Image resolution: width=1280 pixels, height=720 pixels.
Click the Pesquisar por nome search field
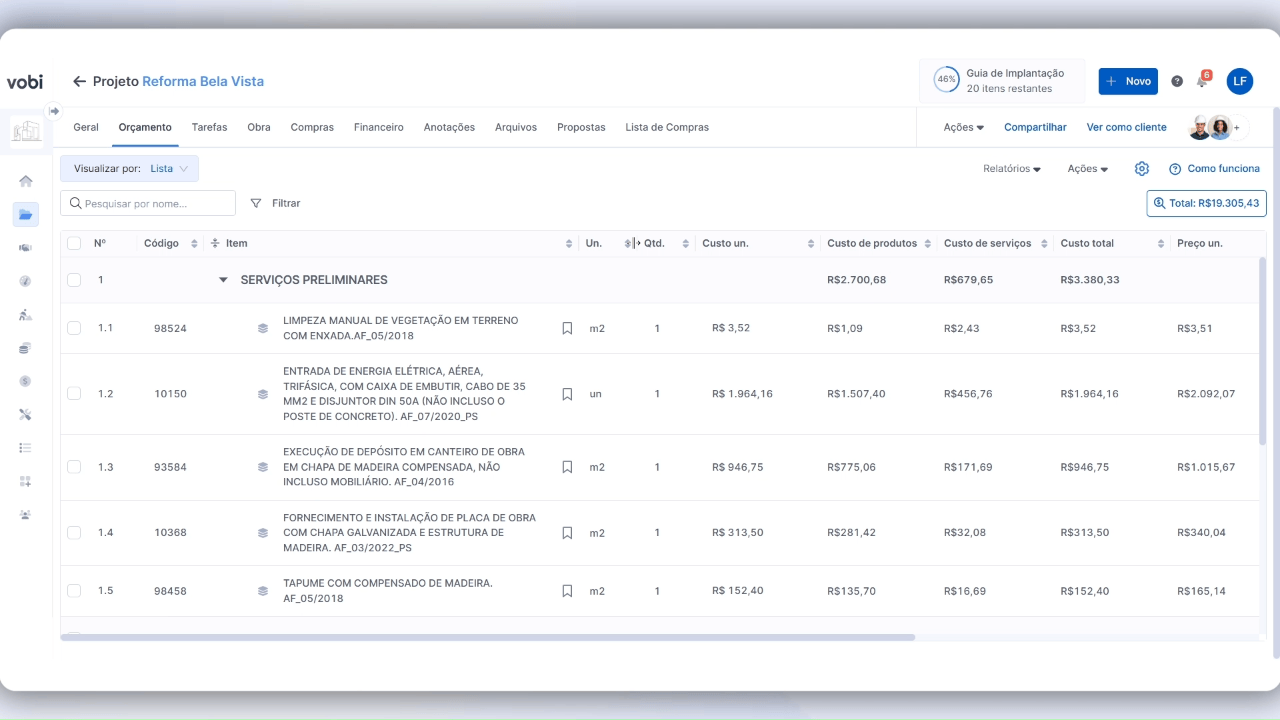150,203
